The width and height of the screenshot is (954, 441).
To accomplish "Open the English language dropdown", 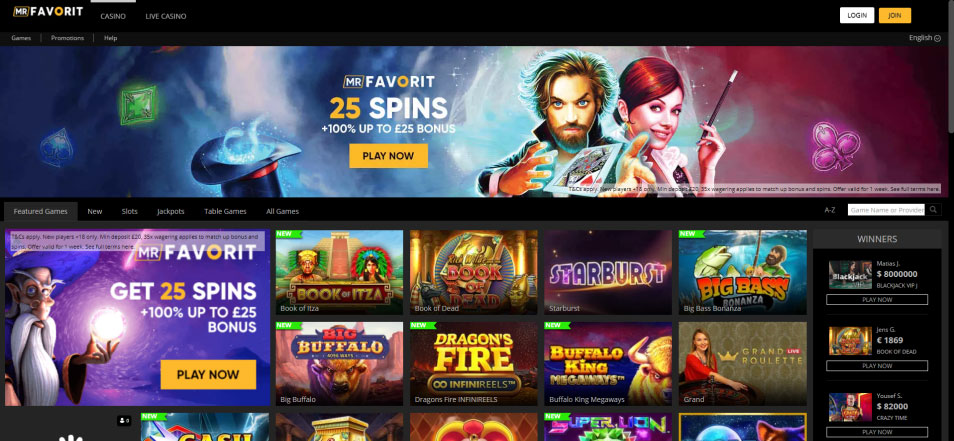I will point(924,38).
